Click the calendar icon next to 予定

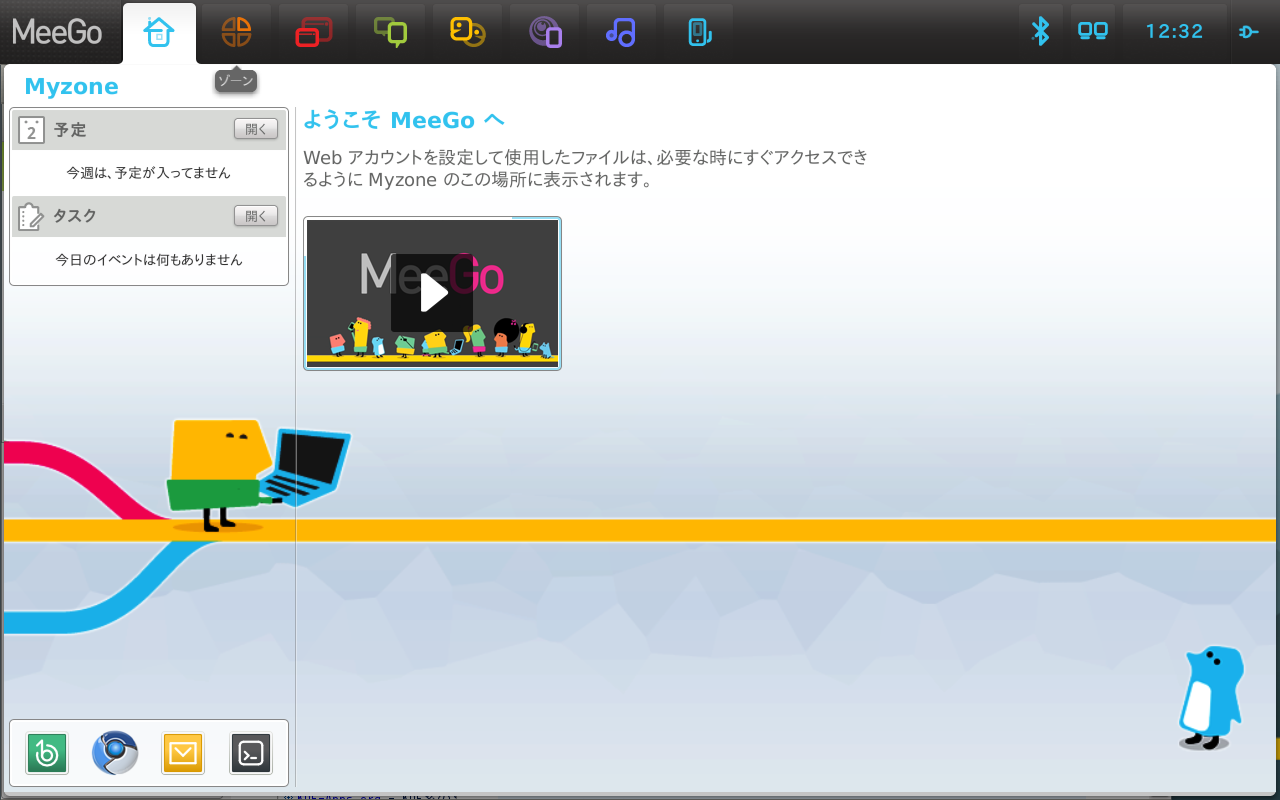(x=32, y=130)
